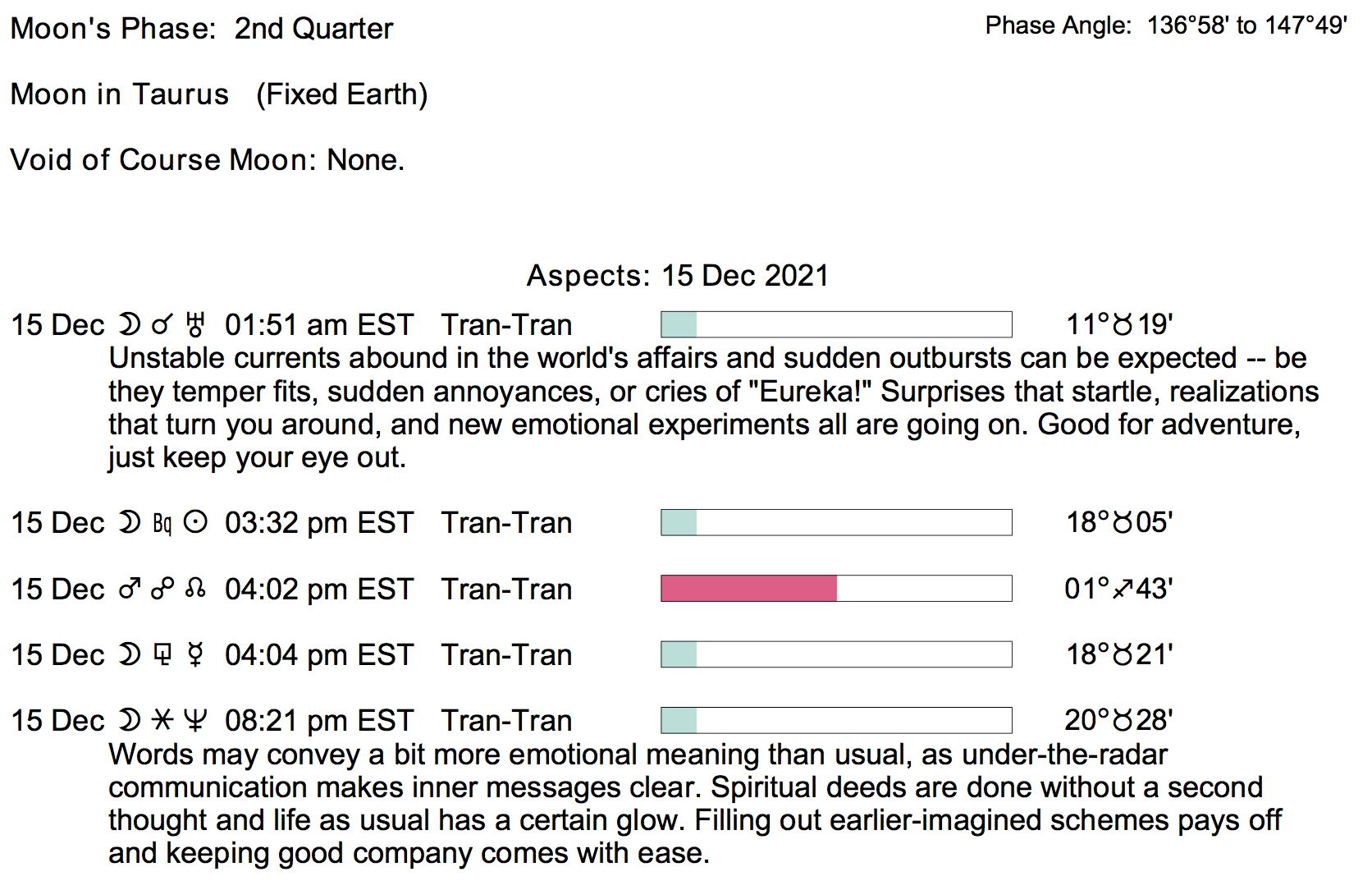Image resolution: width=1372 pixels, height=890 pixels.
Task: Click the conjunction symbol between Moon and Uranus
Action: 162,326
